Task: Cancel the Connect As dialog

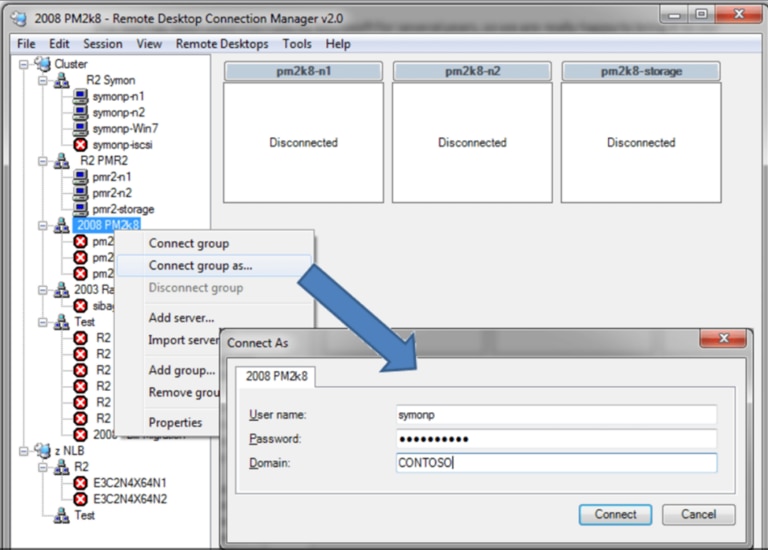Action: point(698,514)
